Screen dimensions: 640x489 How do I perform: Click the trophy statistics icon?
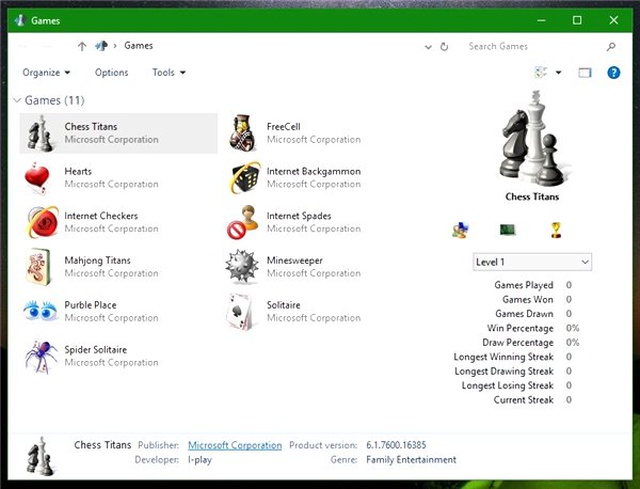click(556, 230)
